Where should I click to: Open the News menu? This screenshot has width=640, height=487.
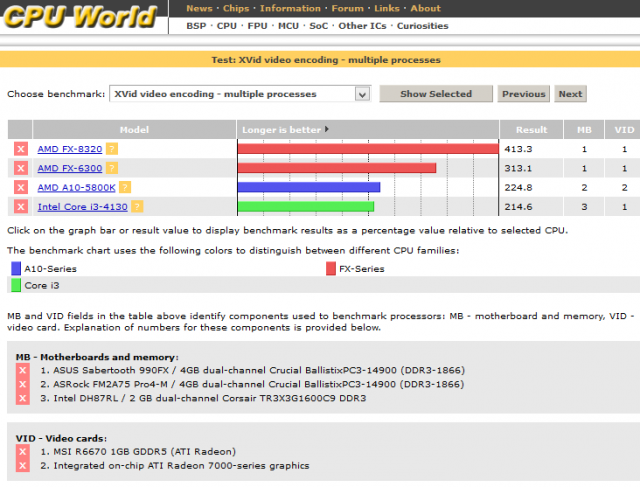click(x=199, y=8)
